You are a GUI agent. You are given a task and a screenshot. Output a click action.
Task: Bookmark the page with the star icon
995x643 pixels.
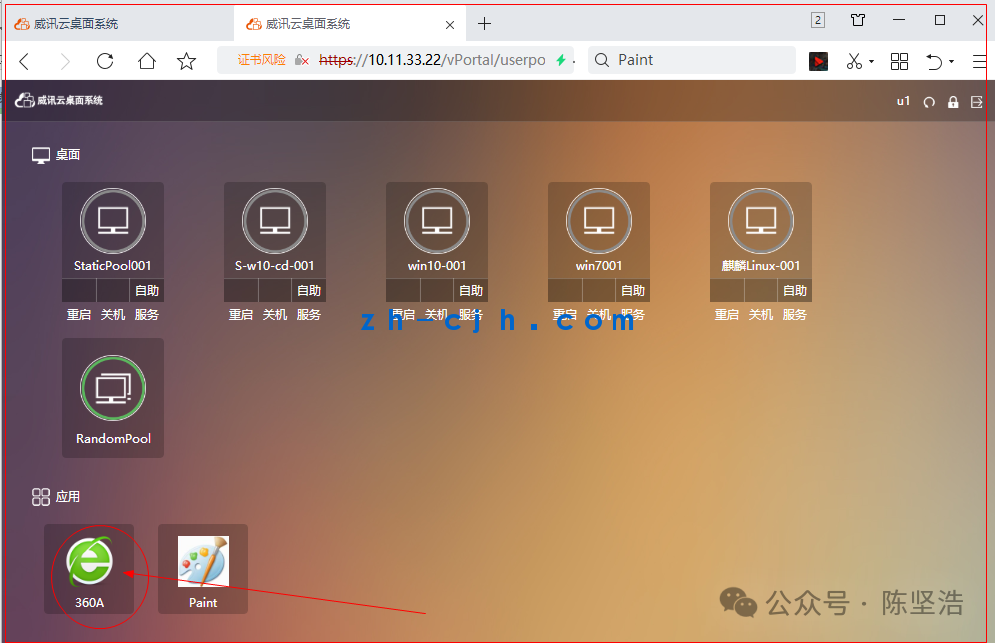coord(187,61)
